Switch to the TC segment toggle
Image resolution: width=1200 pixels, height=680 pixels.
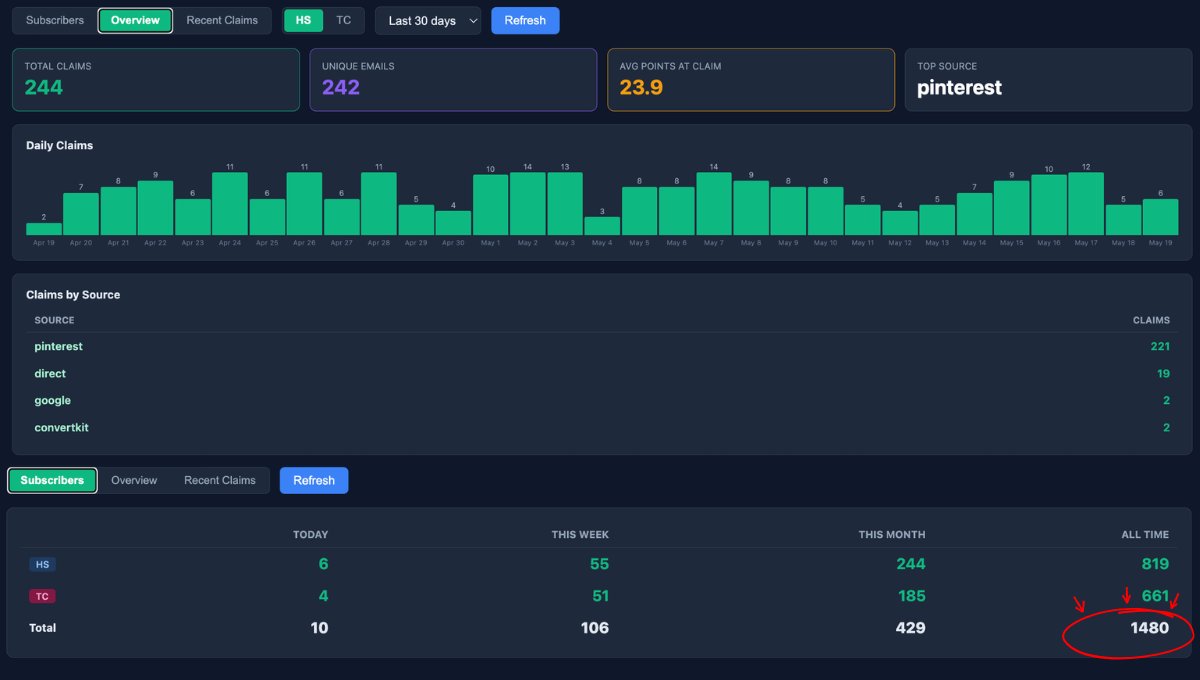click(343, 20)
